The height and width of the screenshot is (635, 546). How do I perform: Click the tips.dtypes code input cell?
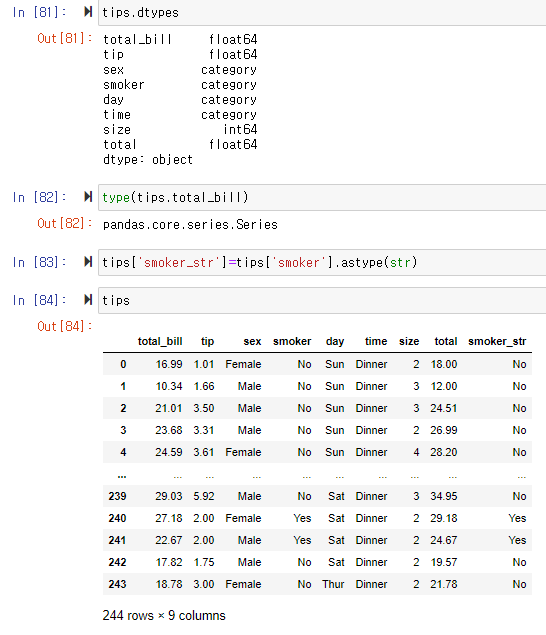(322, 13)
